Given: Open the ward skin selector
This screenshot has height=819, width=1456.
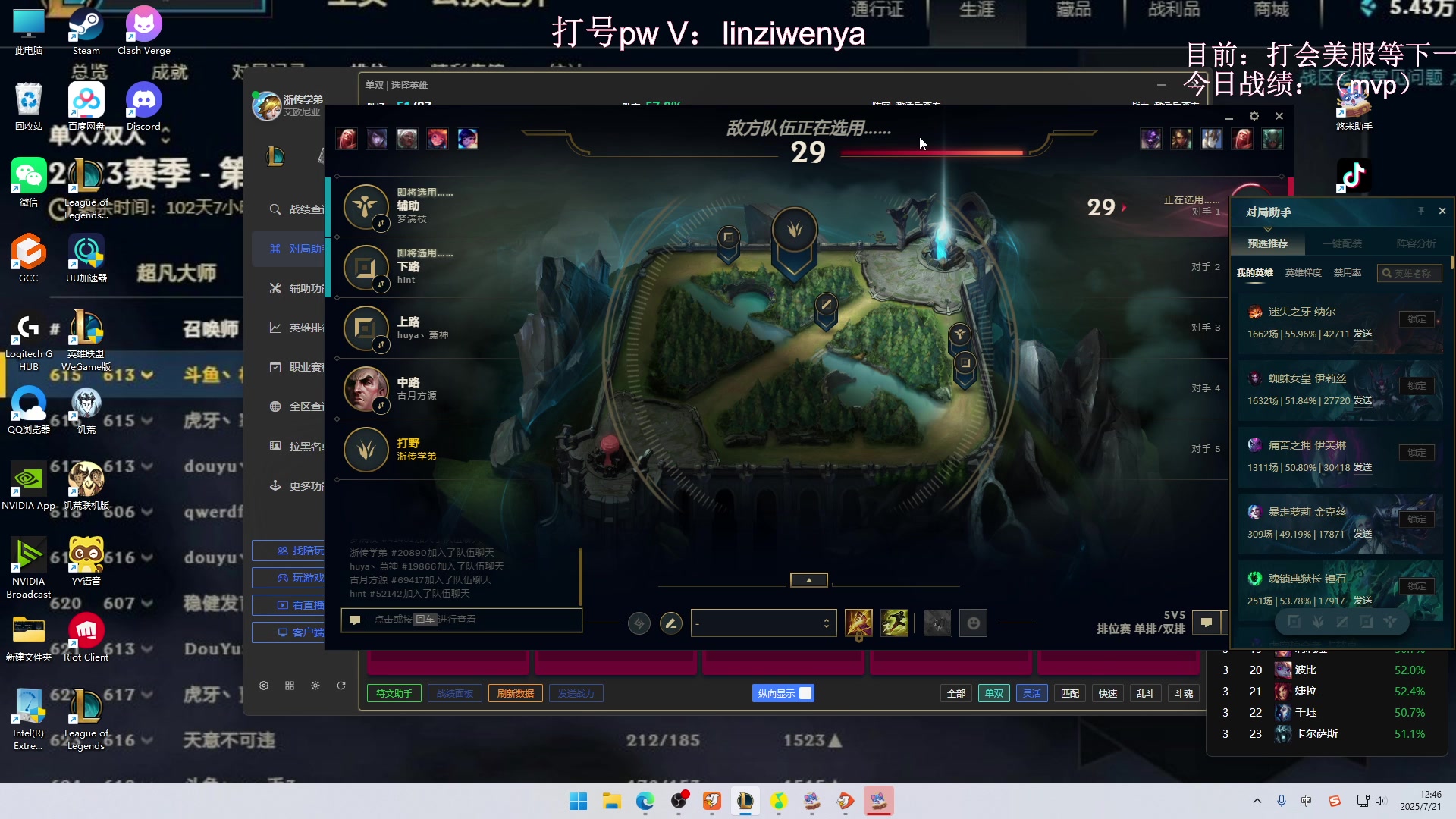Looking at the screenshot, I should click(x=937, y=623).
